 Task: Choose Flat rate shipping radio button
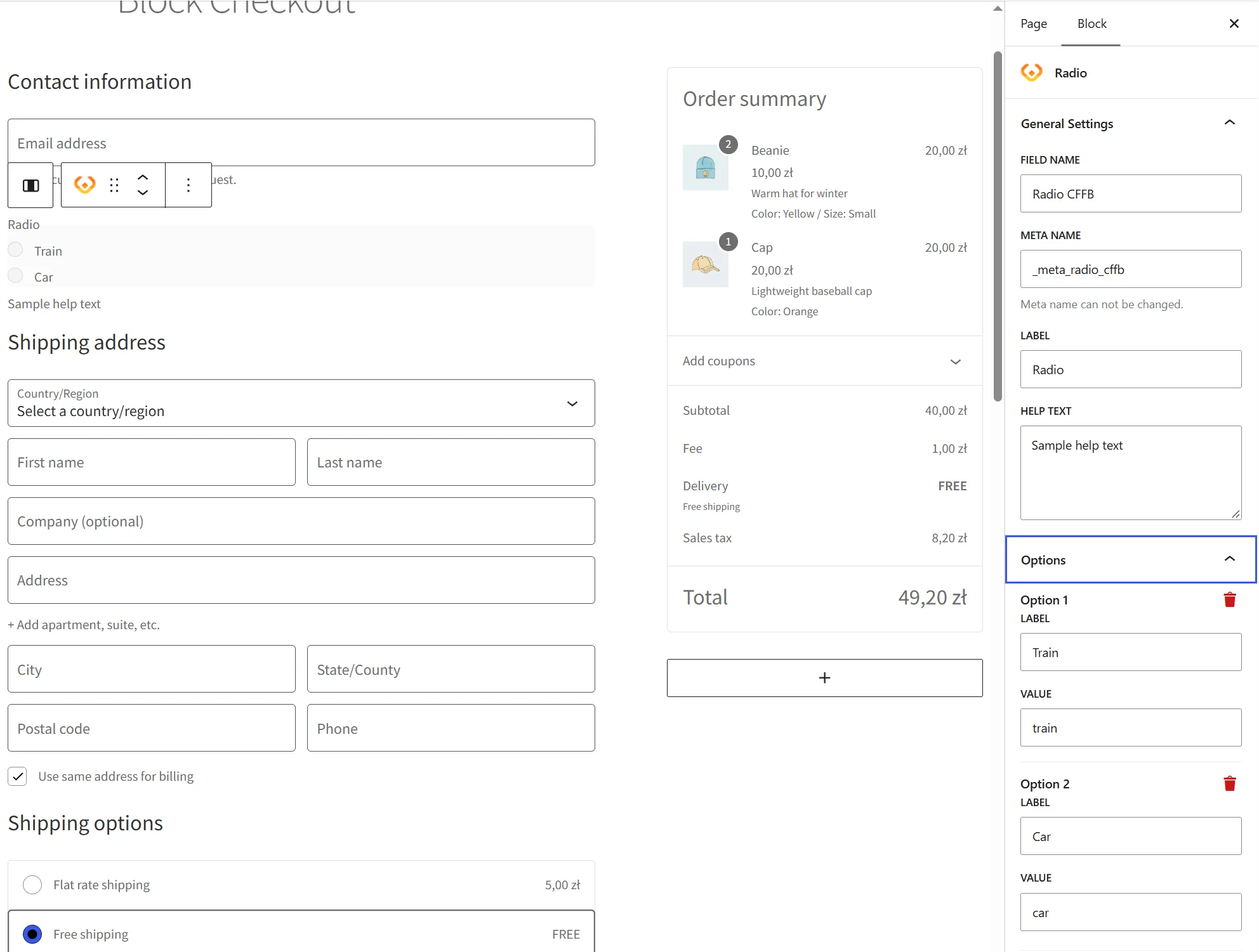(32, 885)
